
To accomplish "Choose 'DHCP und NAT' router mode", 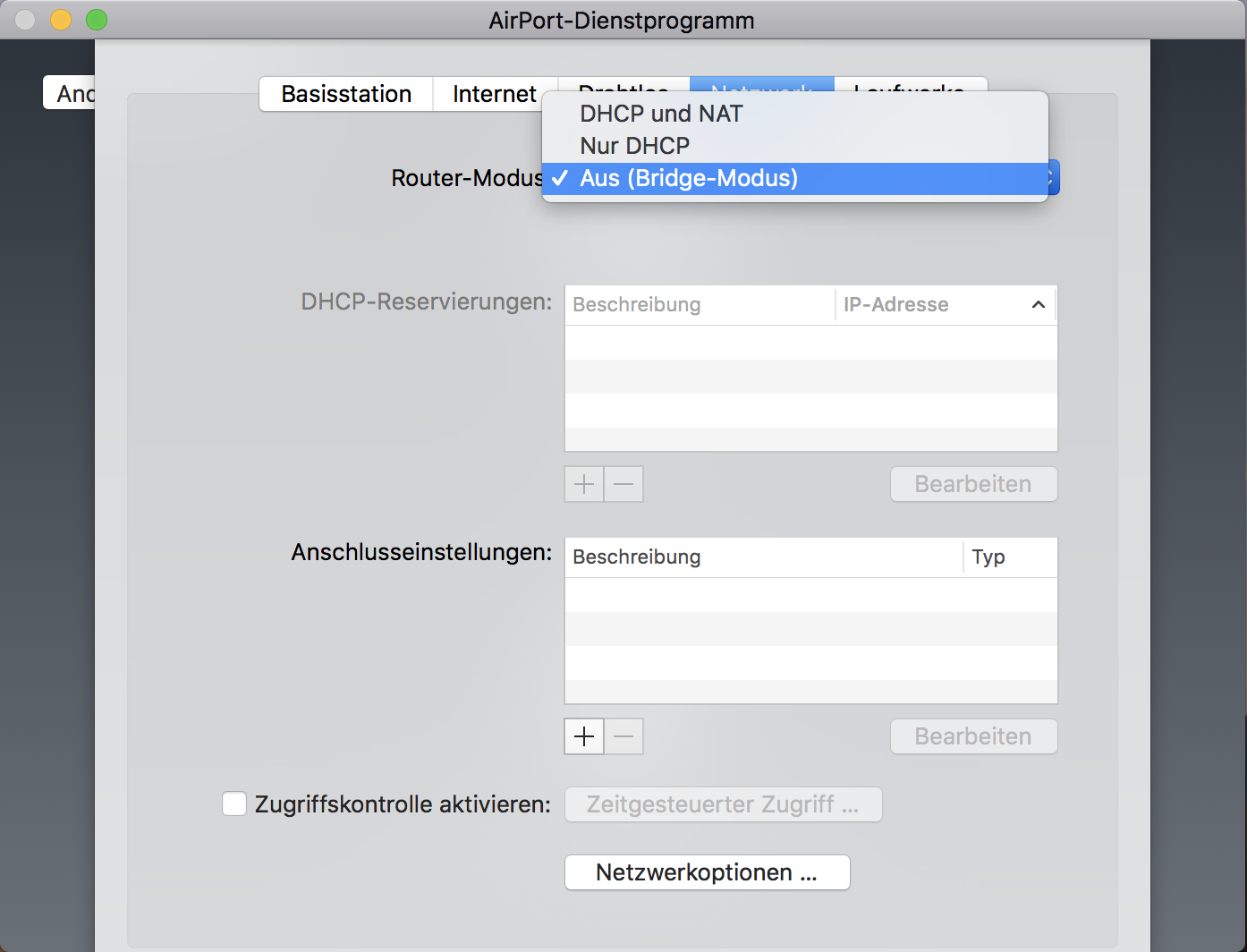I will click(x=794, y=114).
